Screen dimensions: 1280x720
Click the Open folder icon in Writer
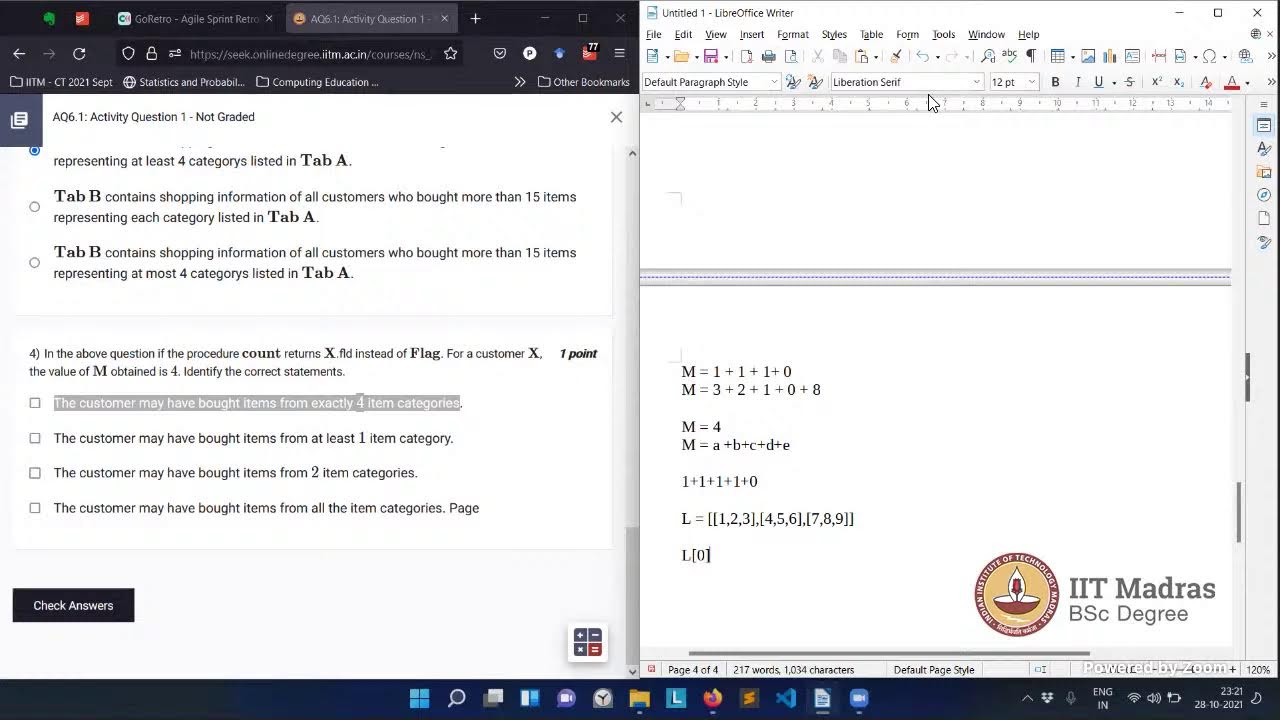coord(682,56)
